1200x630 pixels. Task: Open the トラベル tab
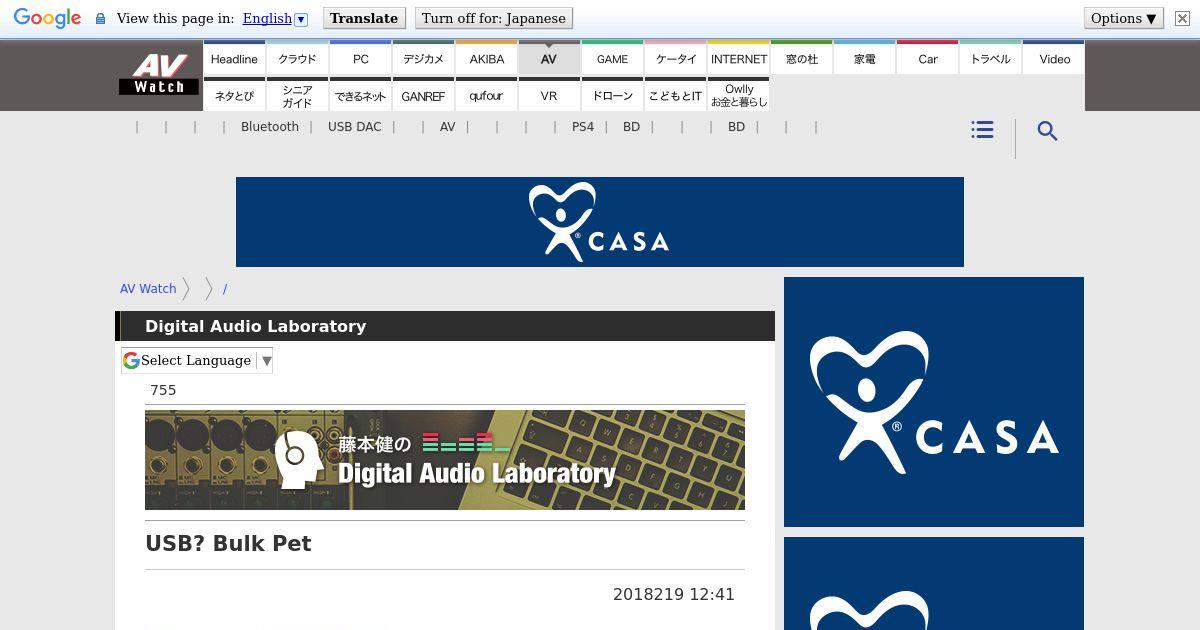pyautogui.click(x=990, y=58)
